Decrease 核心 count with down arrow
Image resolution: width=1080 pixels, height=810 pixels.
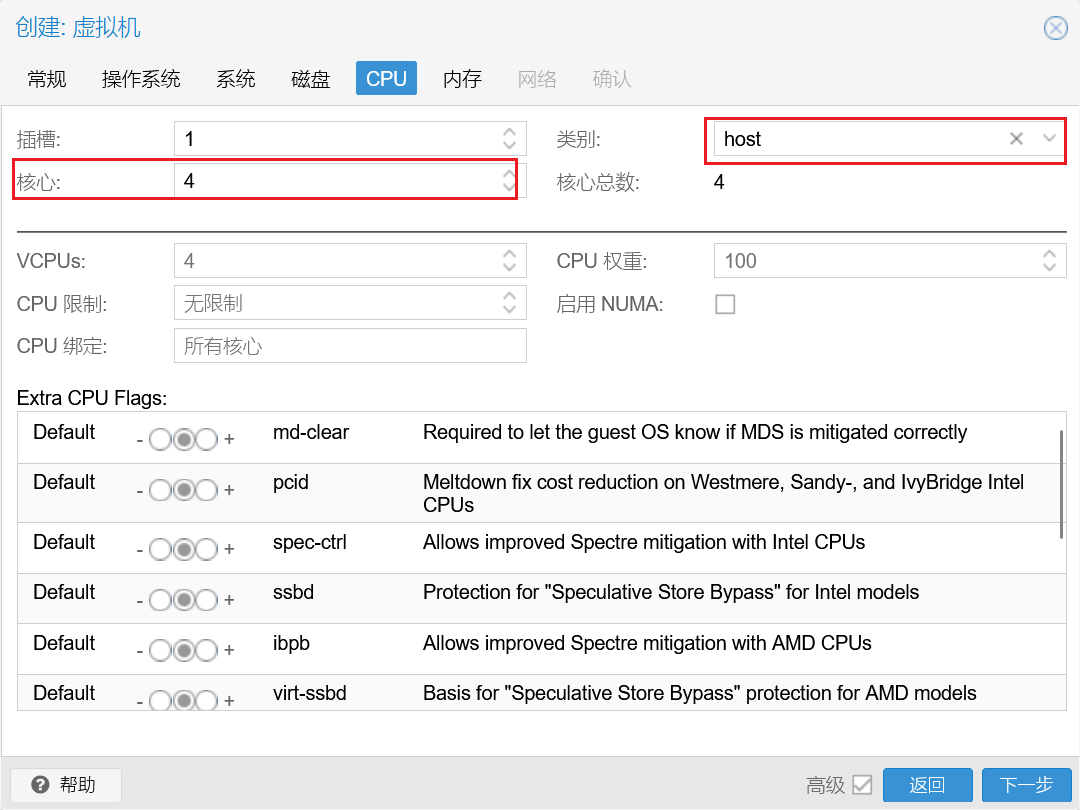509,188
